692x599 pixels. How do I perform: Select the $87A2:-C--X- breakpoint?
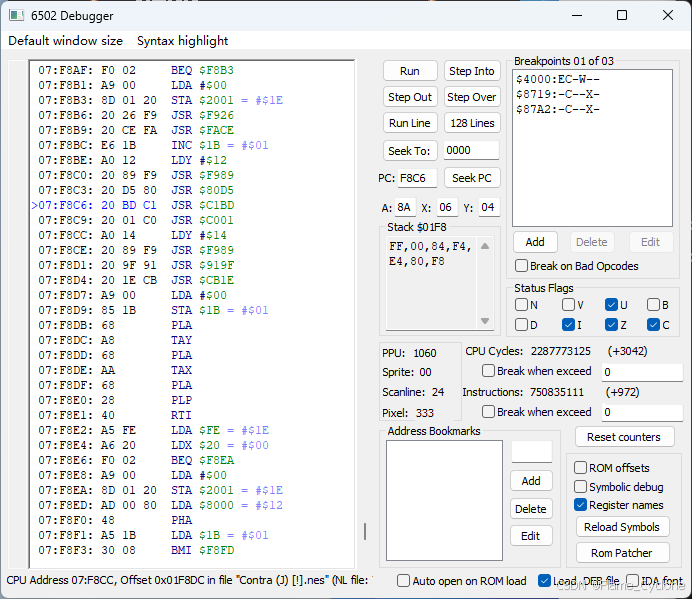pyautogui.click(x=558, y=109)
